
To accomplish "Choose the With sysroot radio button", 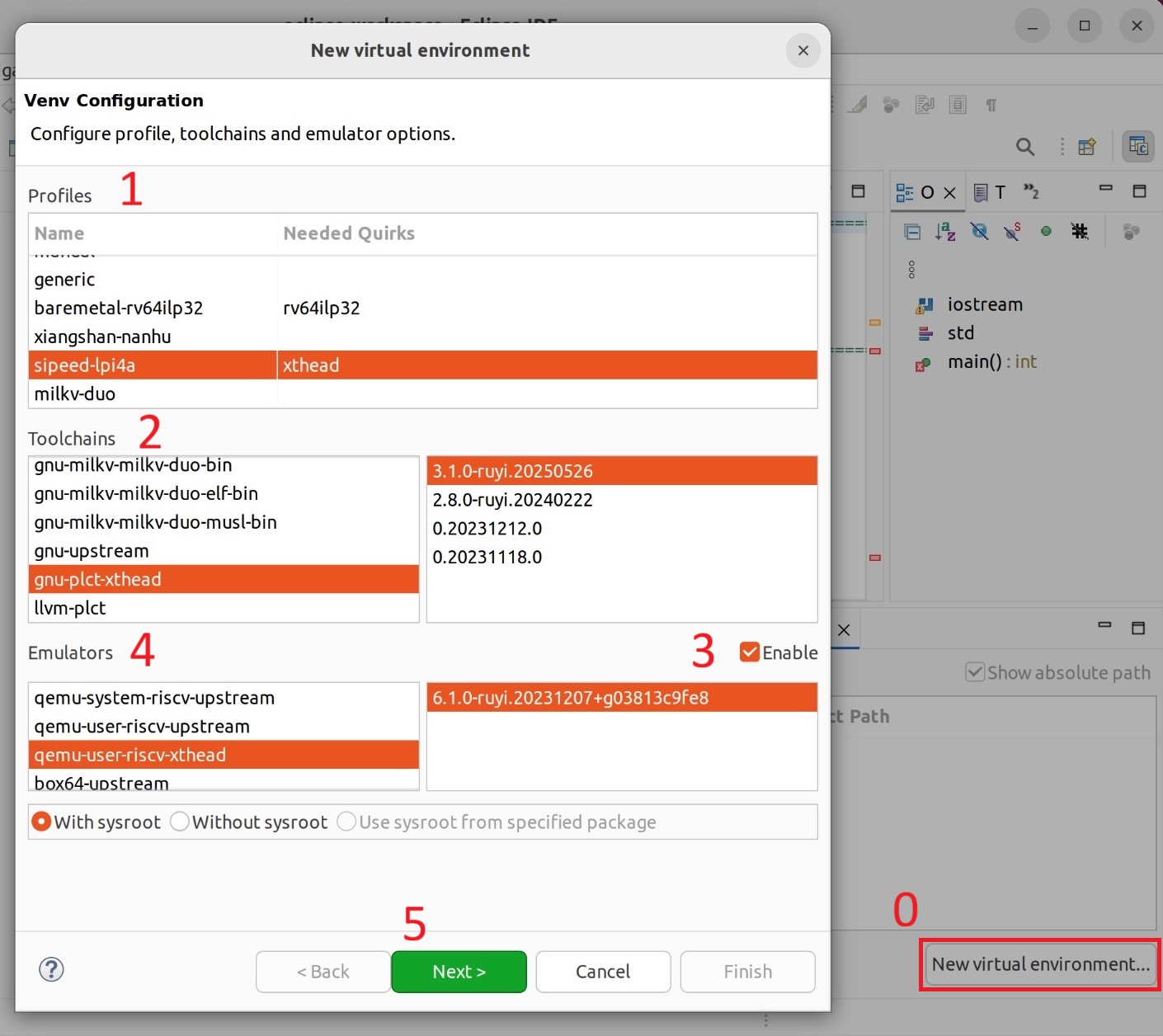I will 41,822.
